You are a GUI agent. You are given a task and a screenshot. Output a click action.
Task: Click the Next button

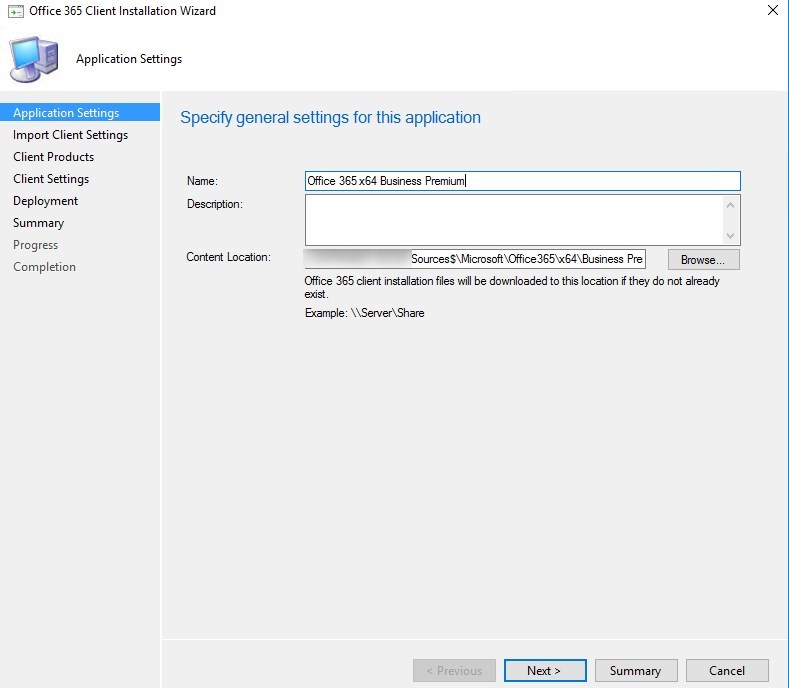545,670
